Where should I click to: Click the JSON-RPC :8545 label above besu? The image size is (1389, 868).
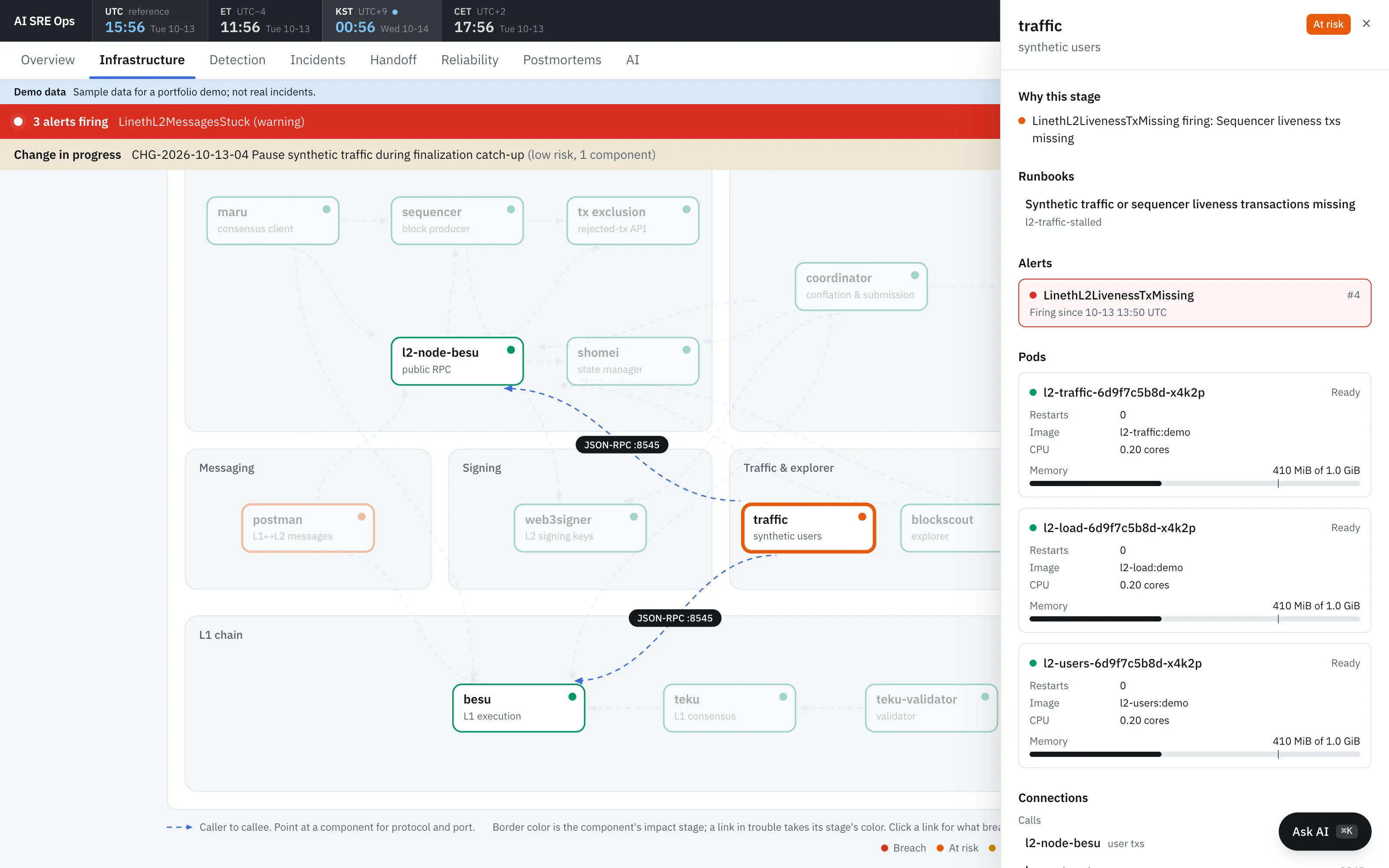click(675, 618)
